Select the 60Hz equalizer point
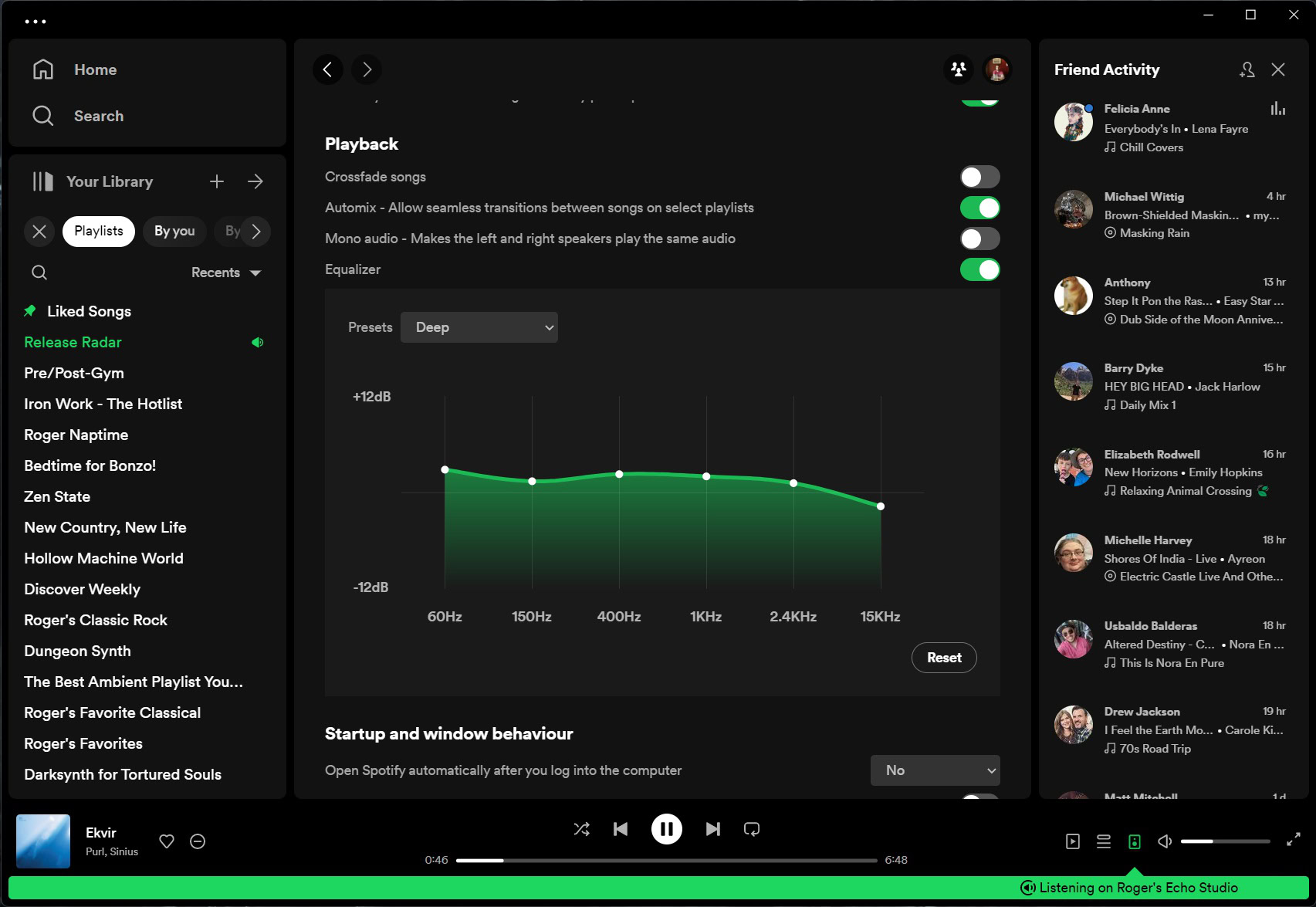The image size is (1316, 907). pyautogui.click(x=445, y=469)
